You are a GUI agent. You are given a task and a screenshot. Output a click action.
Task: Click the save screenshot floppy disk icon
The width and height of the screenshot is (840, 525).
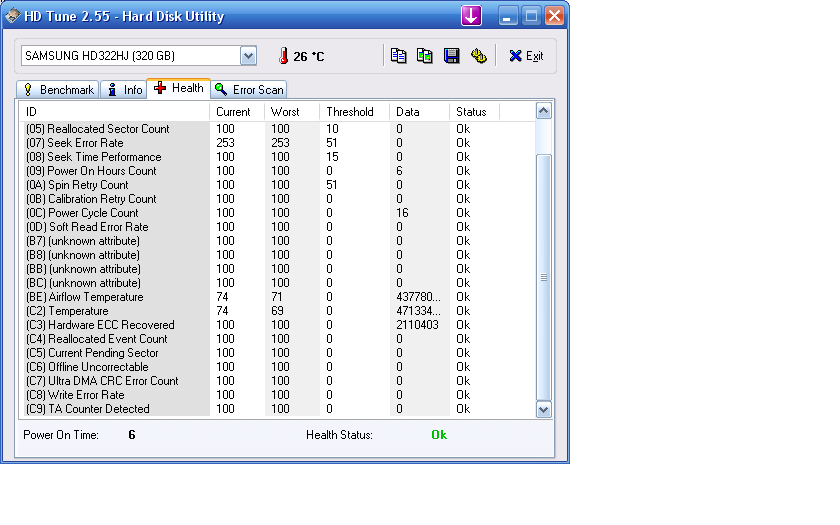click(452, 56)
